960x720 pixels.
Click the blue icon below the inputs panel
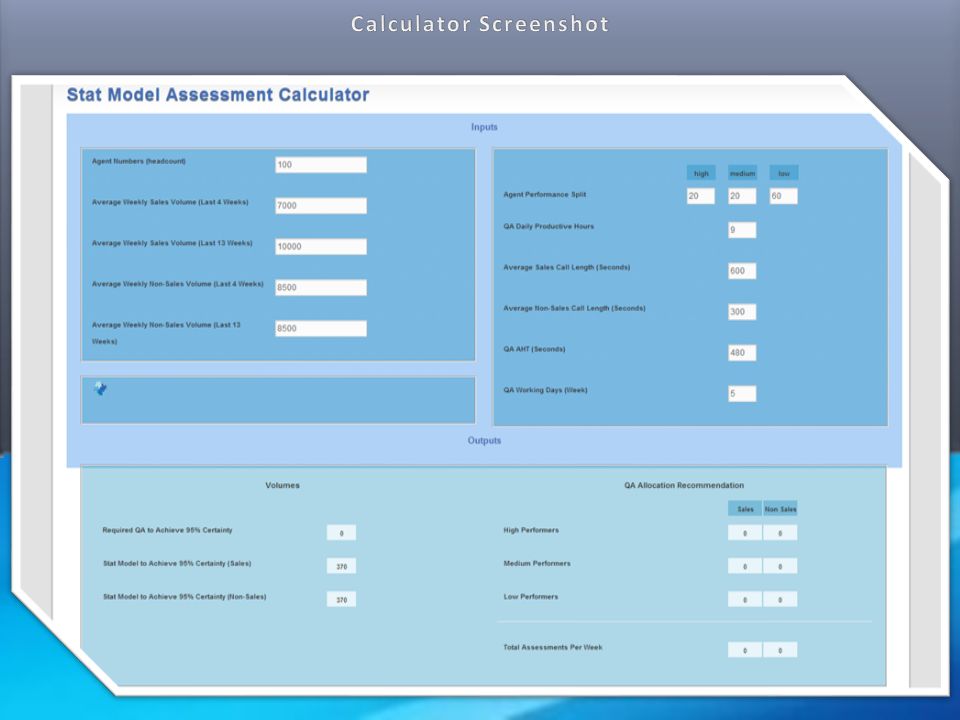click(100, 388)
